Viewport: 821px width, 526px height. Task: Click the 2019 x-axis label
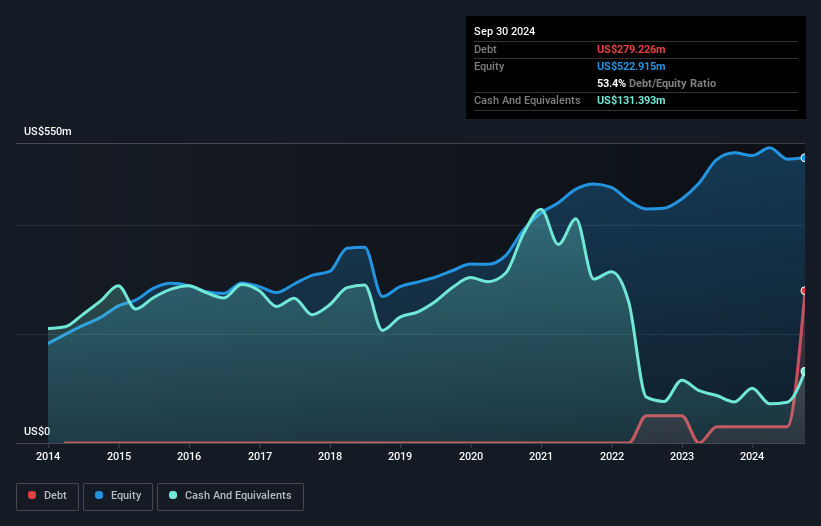(x=400, y=456)
